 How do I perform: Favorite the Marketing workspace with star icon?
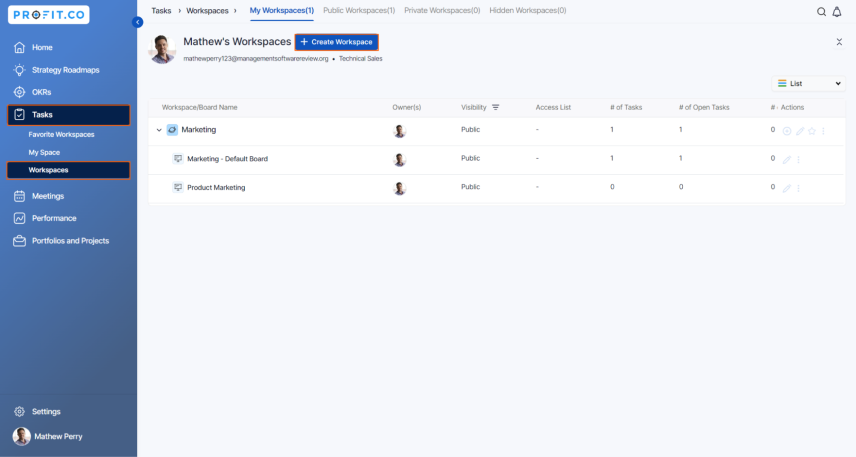(x=812, y=131)
